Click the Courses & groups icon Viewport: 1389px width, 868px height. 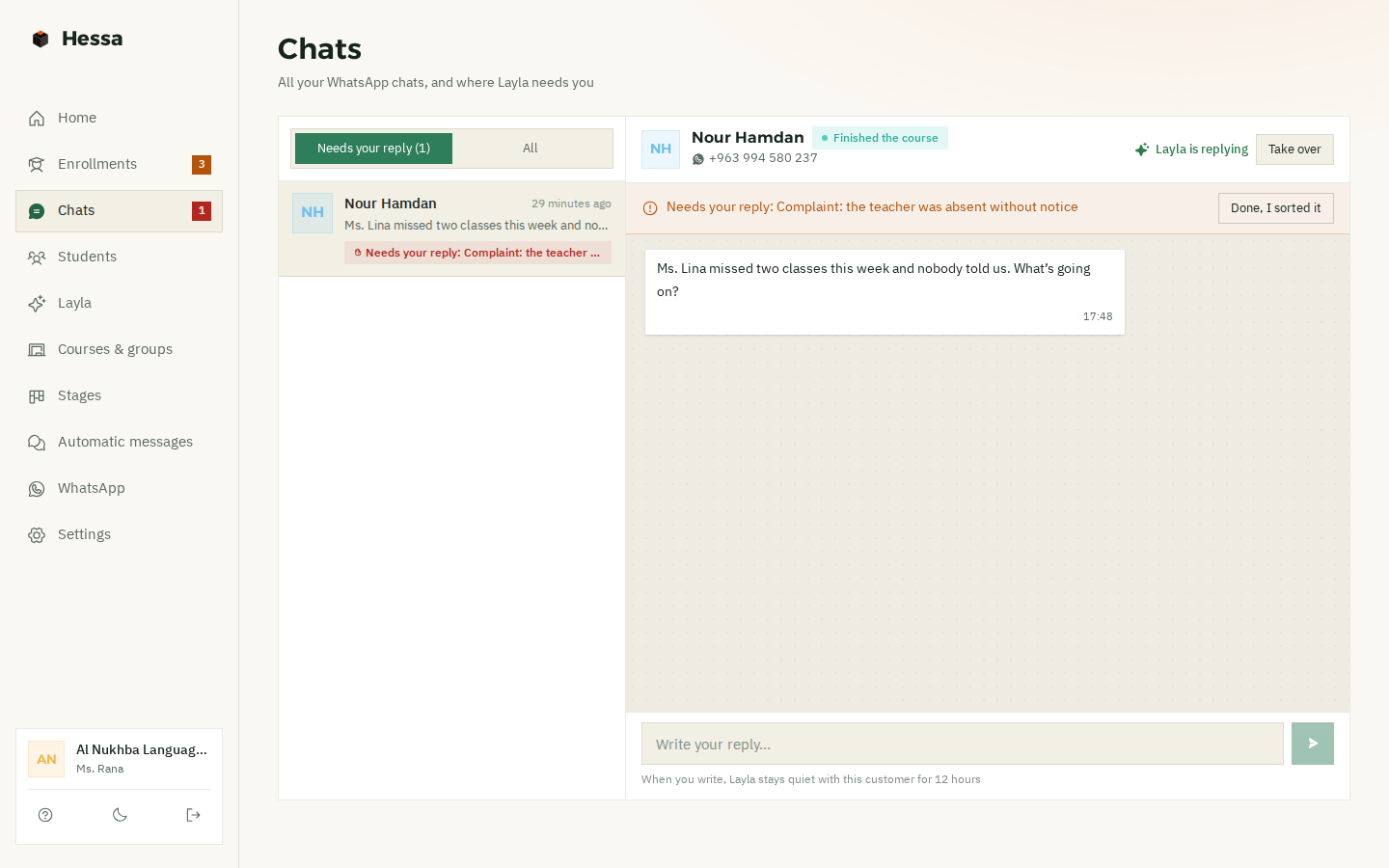(37, 349)
